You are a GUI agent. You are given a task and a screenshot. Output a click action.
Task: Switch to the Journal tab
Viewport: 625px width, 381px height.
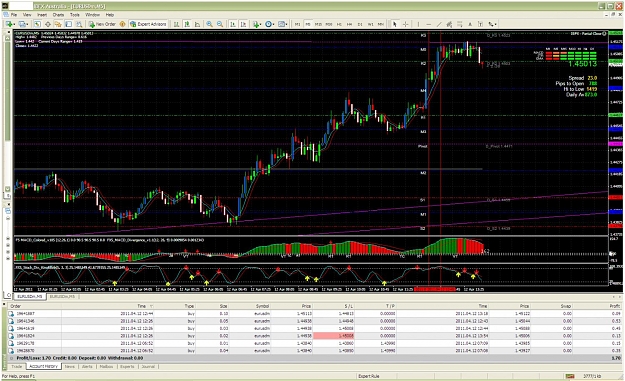pos(148,366)
